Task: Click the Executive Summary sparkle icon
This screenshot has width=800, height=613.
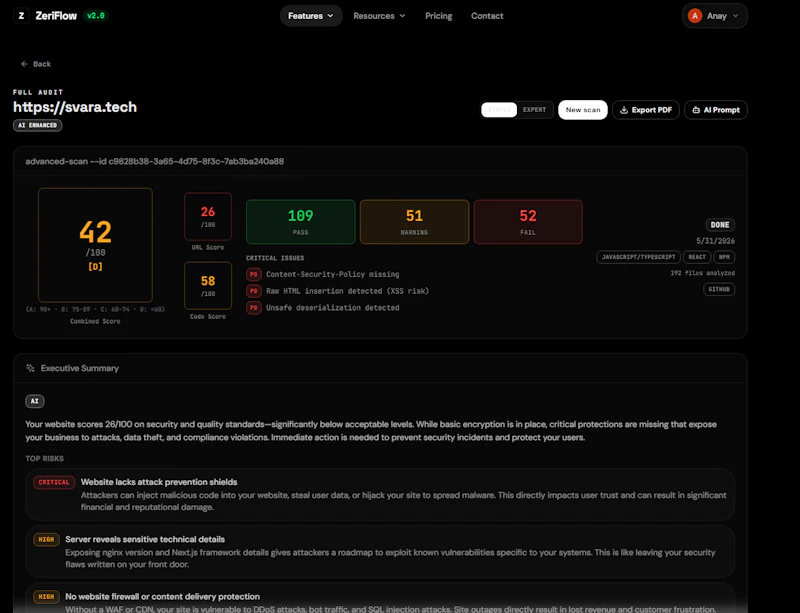Action: click(30, 368)
